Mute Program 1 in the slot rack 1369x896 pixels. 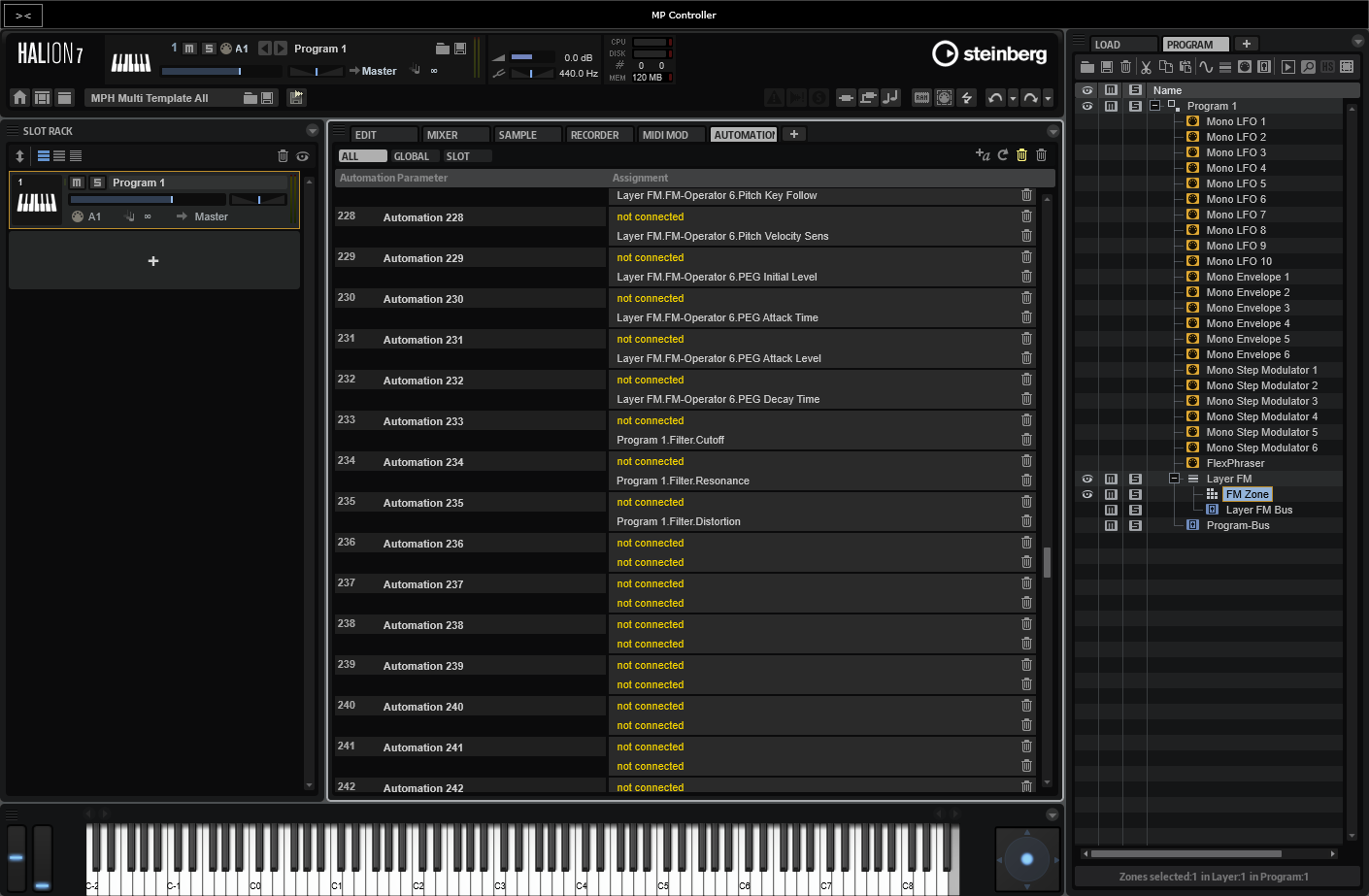[x=77, y=183]
